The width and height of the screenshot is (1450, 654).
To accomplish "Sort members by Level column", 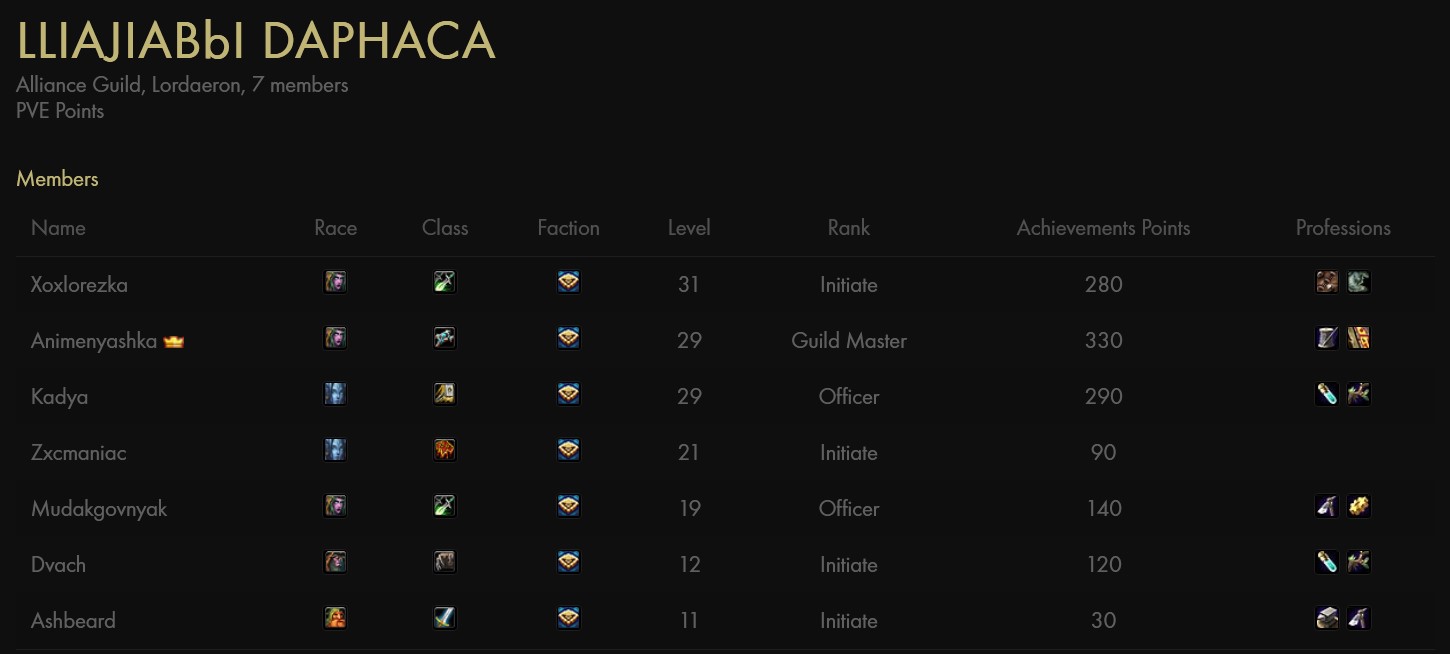I will click(x=689, y=228).
